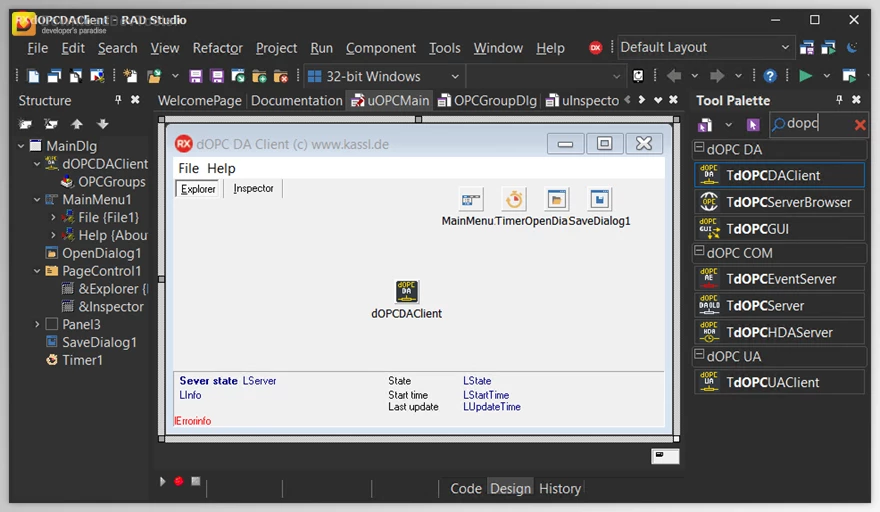Click the macro record red button

click(178, 481)
